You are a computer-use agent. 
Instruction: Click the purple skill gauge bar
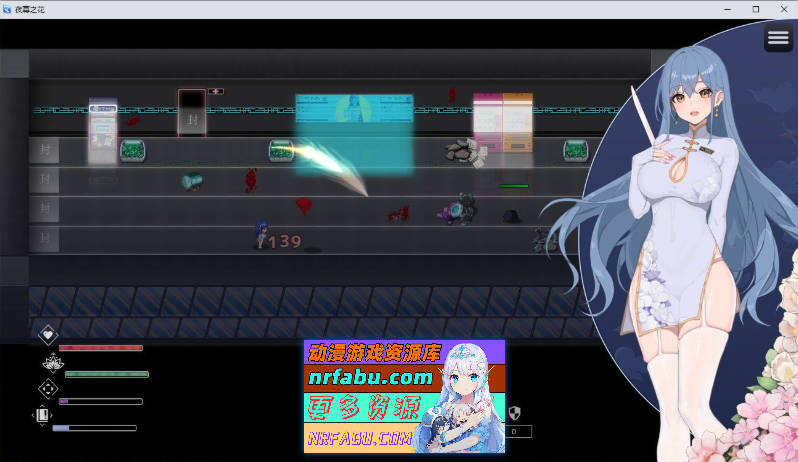100,402
